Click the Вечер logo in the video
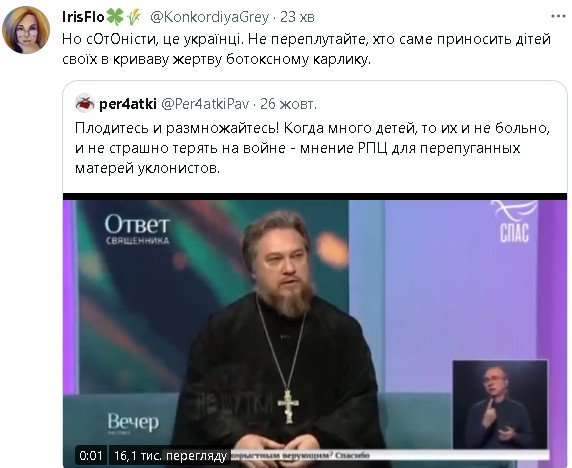 tap(133, 424)
